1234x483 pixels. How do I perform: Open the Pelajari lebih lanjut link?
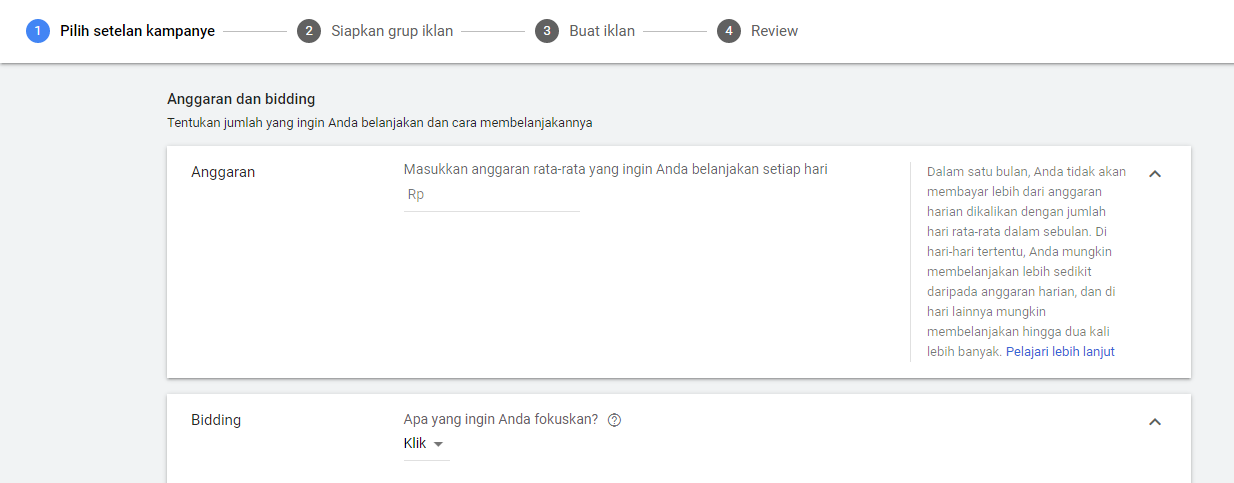[1060, 352]
